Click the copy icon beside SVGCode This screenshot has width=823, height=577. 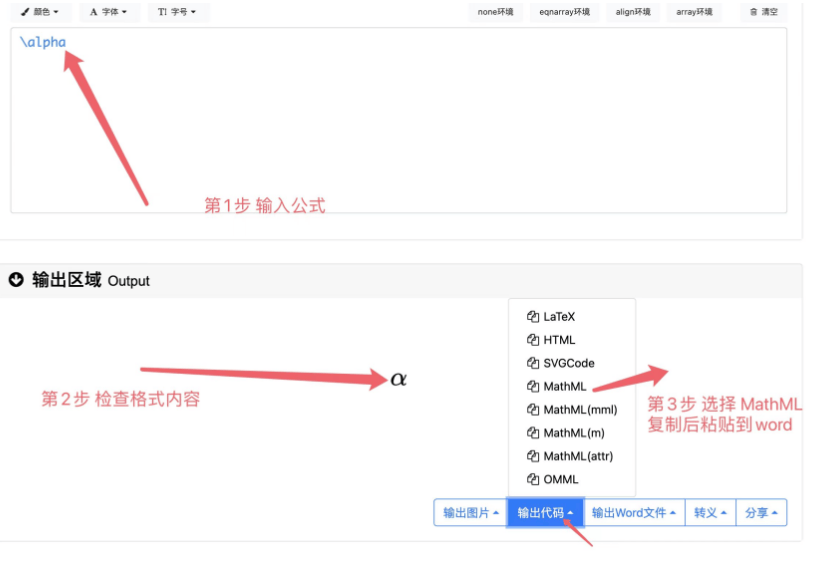click(533, 363)
